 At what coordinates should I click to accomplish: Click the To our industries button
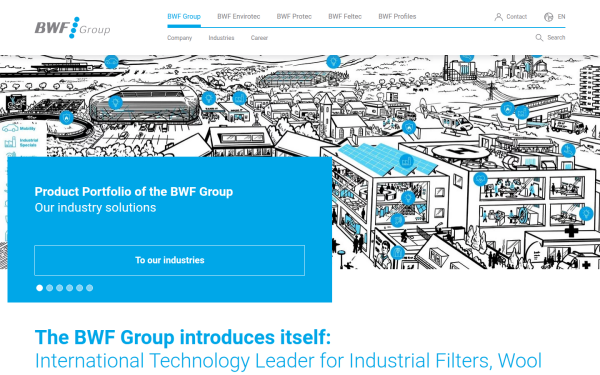170,260
